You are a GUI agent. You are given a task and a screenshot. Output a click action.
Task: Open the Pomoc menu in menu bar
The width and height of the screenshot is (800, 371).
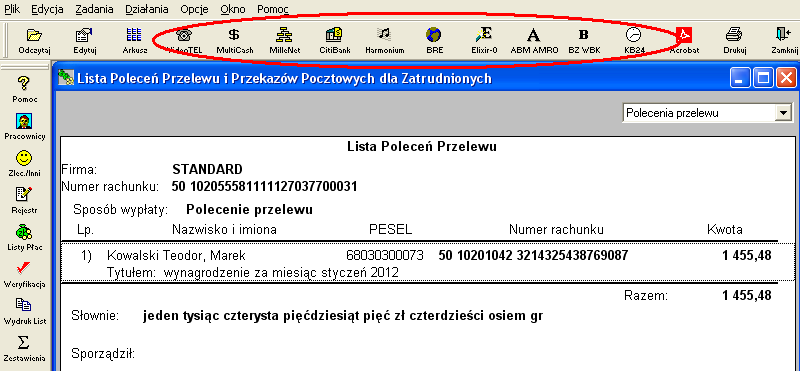click(x=272, y=9)
